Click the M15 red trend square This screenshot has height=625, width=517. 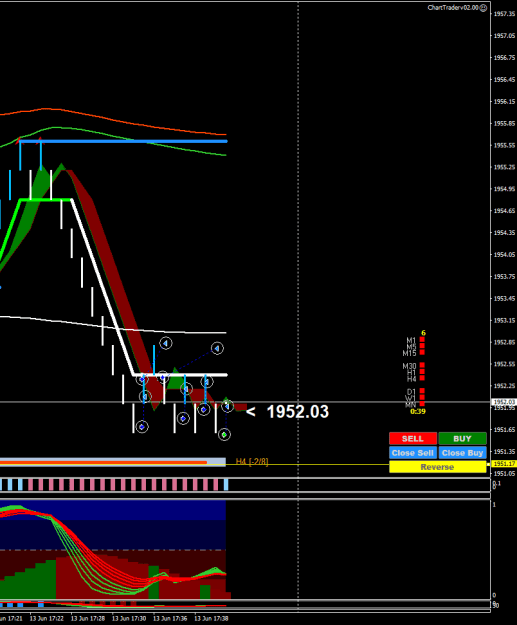coord(422,352)
